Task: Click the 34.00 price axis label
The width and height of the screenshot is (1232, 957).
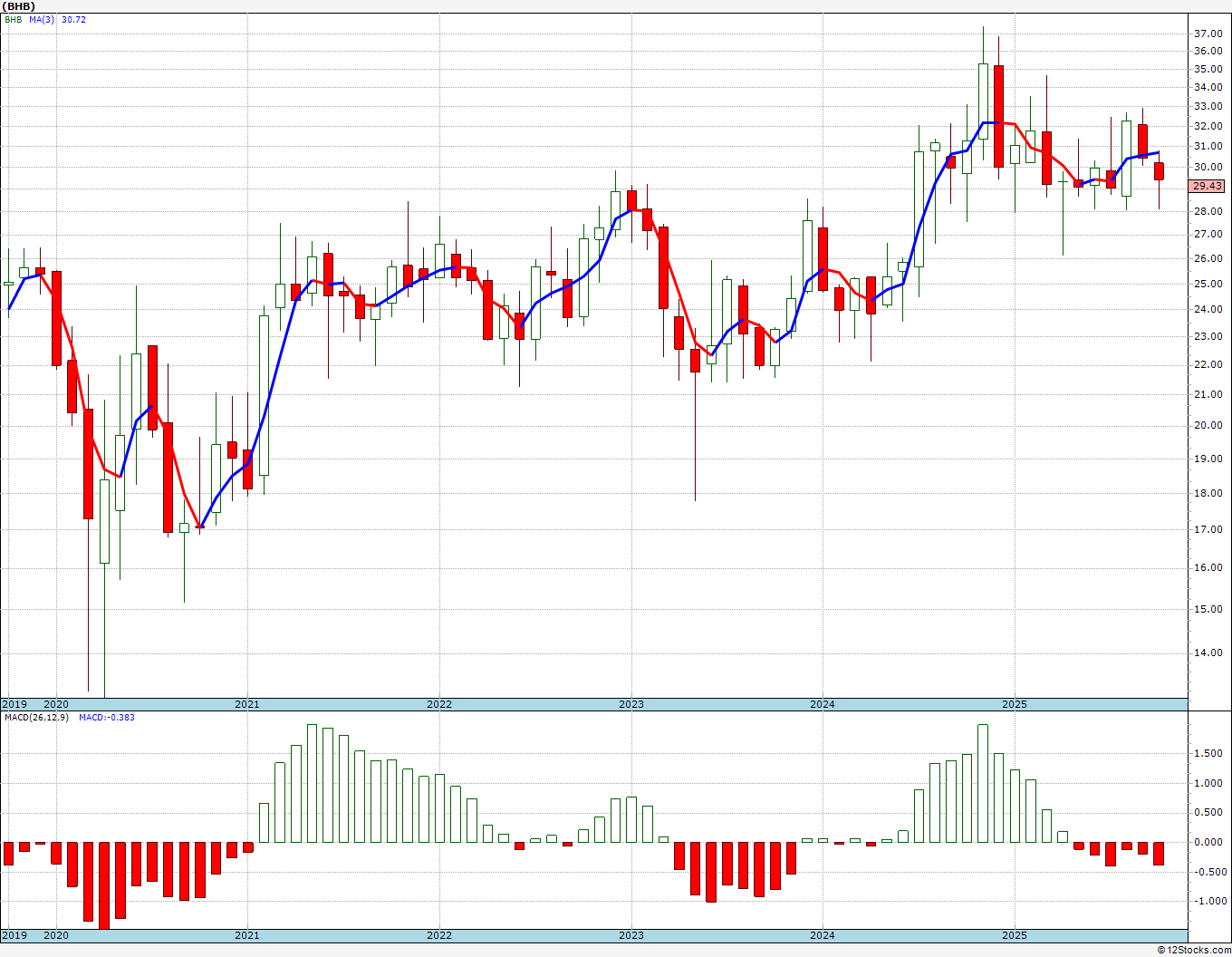Action: point(1208,87)
